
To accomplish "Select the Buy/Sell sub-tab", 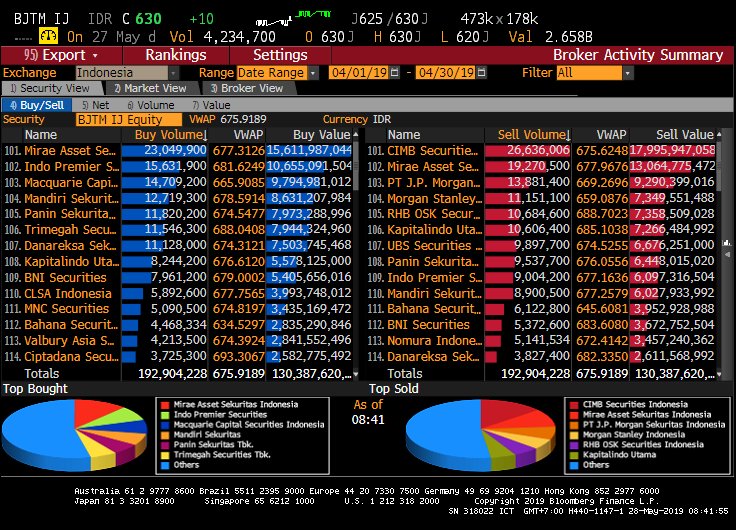I will (37, 105).
